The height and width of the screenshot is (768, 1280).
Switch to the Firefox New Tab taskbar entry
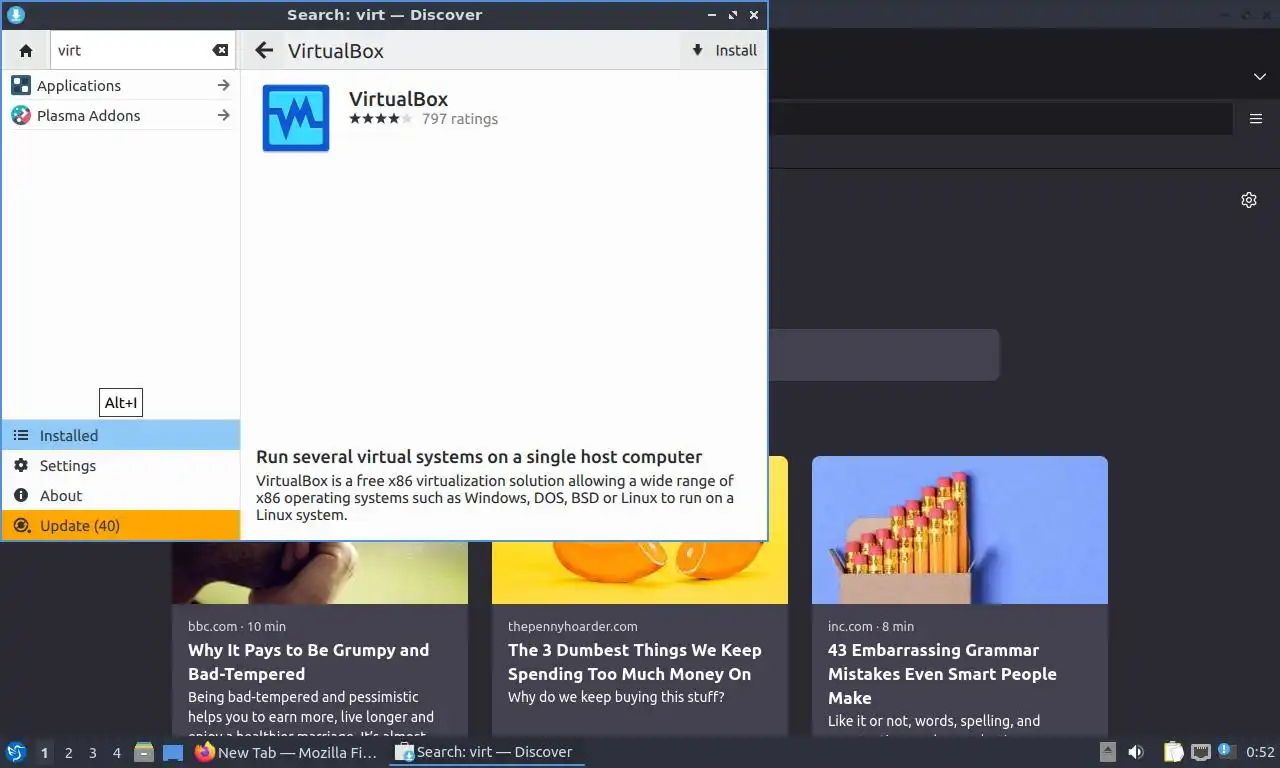coord(287,752)
